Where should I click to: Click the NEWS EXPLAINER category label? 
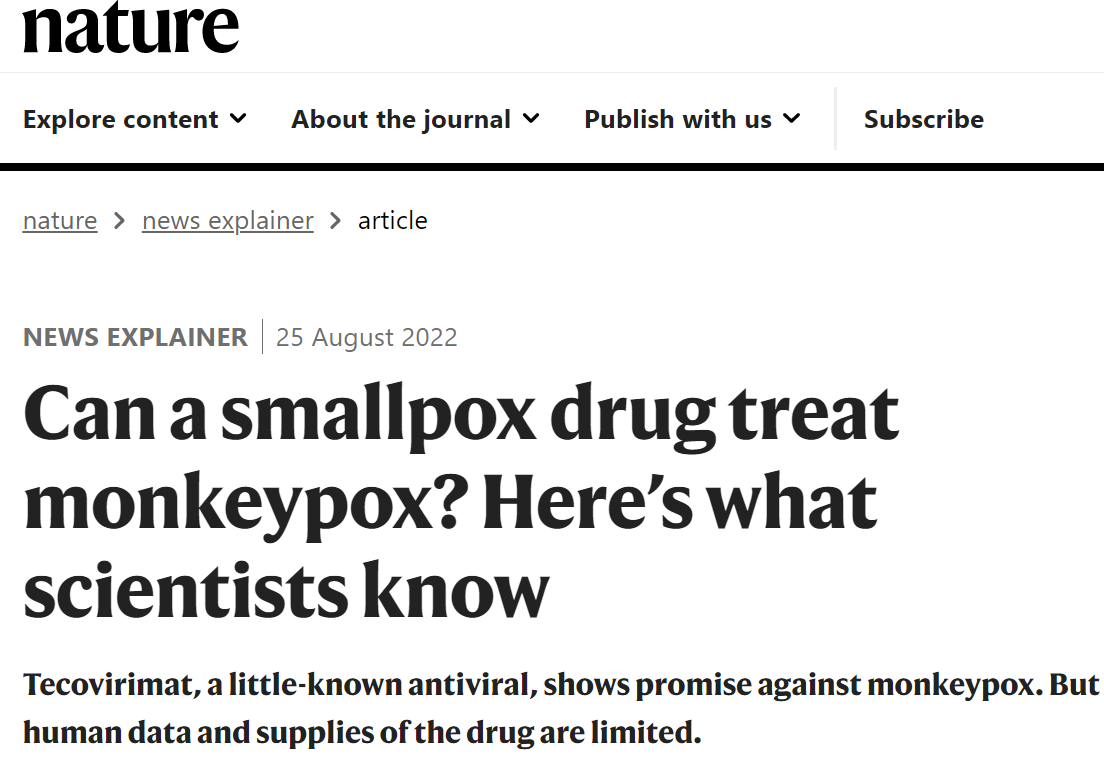click(x=135, y=337)
